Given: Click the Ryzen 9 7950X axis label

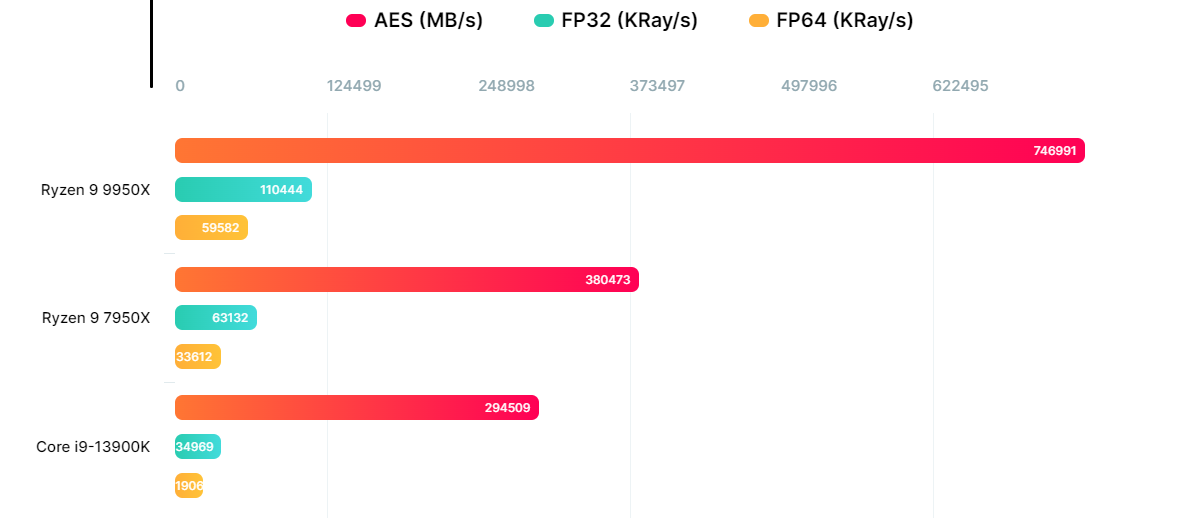Looking at the screenshot, I should tap(95, 318).
